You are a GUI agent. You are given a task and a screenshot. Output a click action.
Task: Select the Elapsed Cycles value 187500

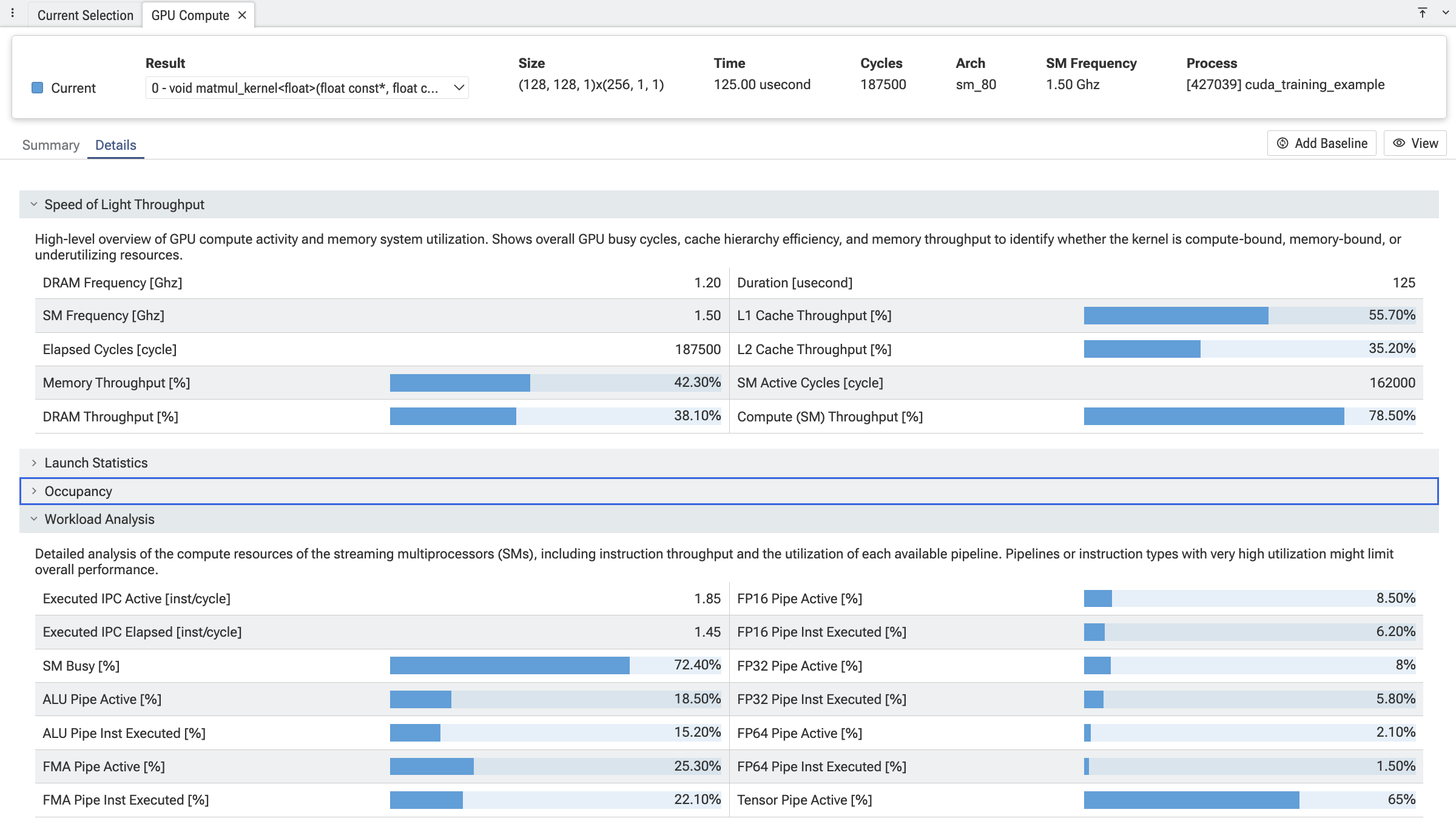point(698,349)
